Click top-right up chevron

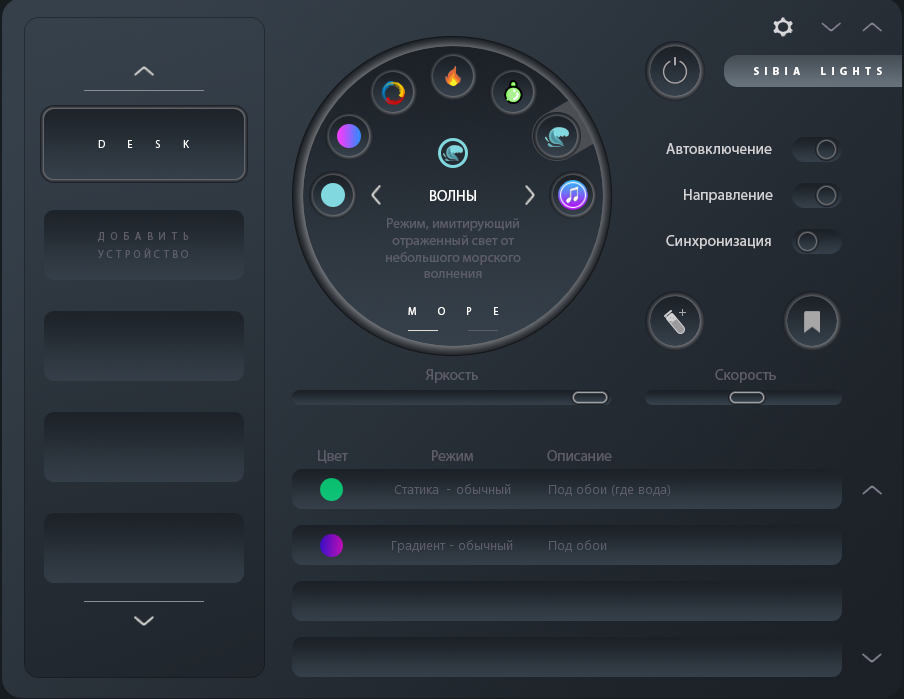(x=872, y=27)
